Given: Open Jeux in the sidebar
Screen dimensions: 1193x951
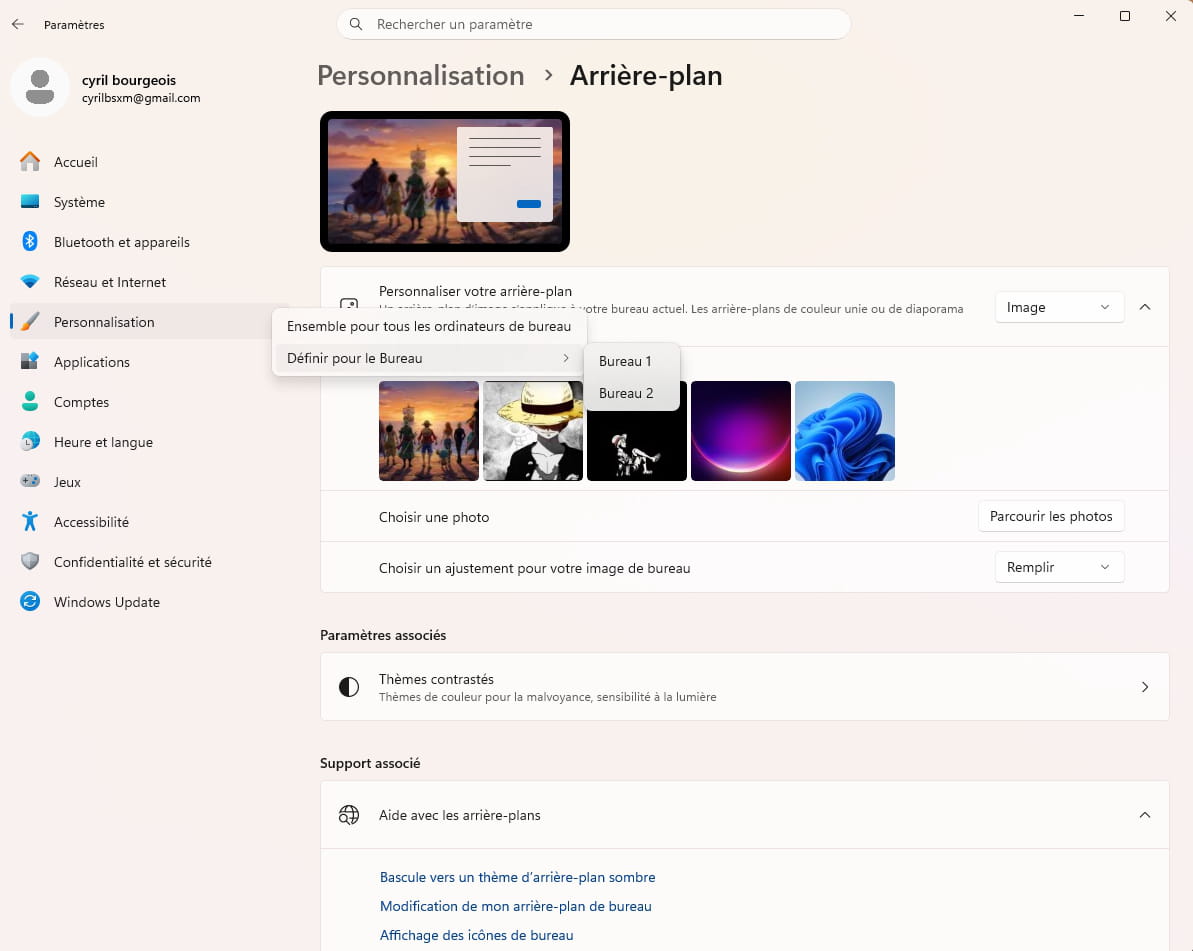Looking at the screenshot, I should (148, 482).
